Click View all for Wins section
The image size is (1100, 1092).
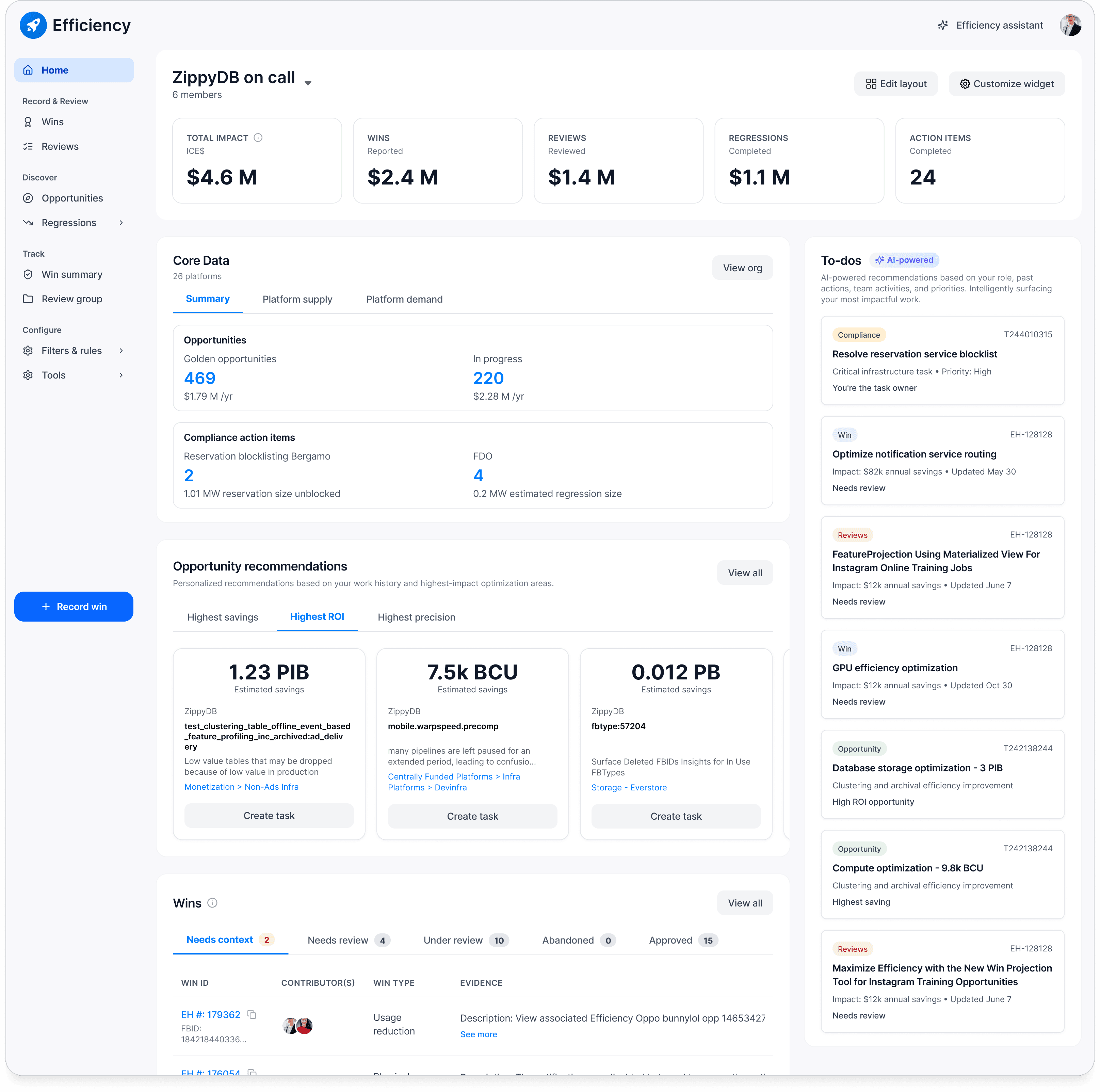pyautogui.click(x=745, y=903)
